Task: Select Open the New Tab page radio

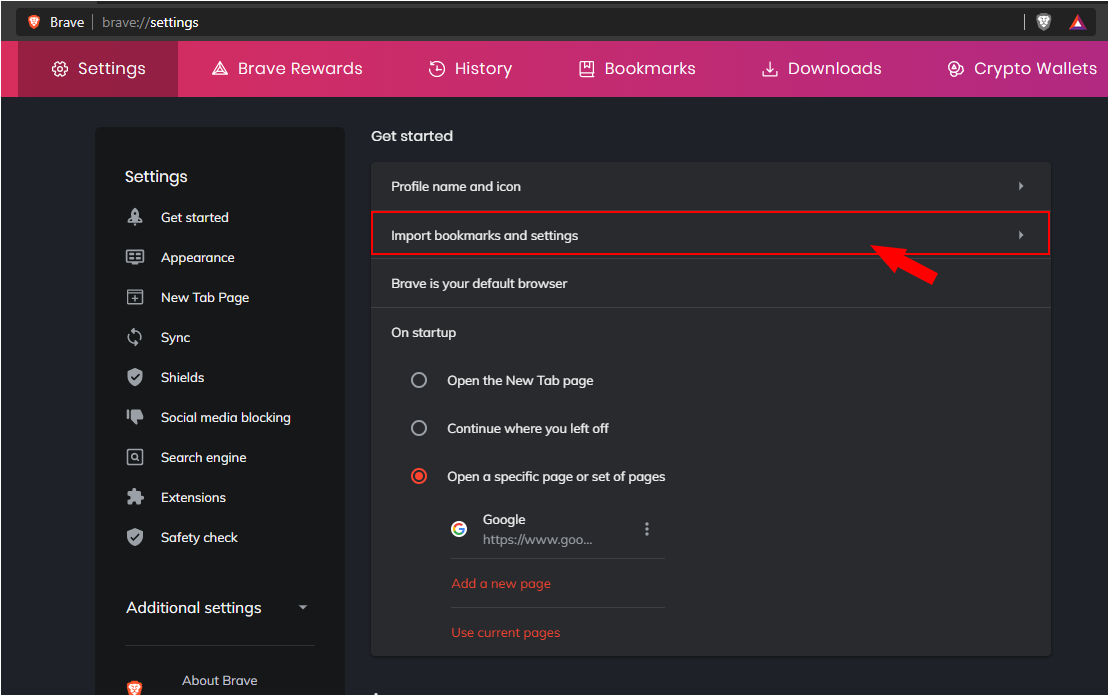Action: (x=419, y=381)
